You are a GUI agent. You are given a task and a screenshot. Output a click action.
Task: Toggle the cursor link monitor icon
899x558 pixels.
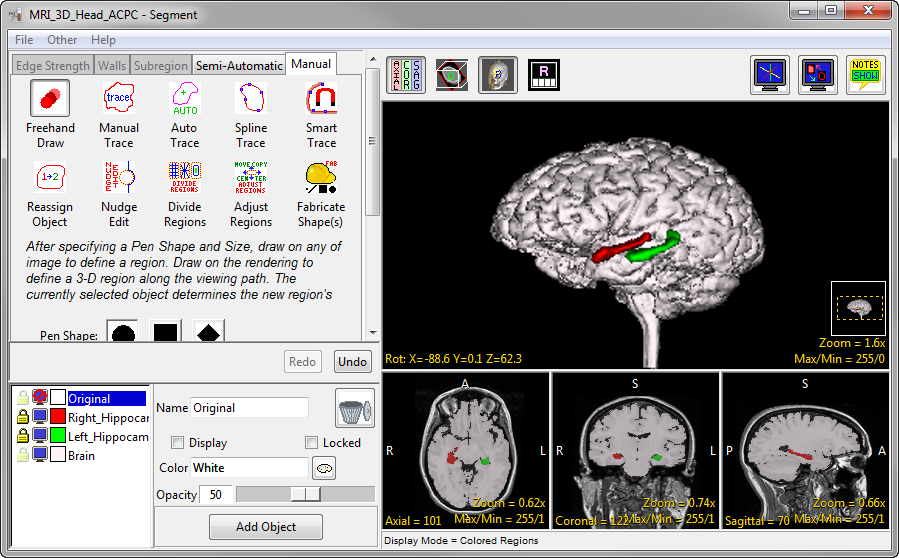770,75
